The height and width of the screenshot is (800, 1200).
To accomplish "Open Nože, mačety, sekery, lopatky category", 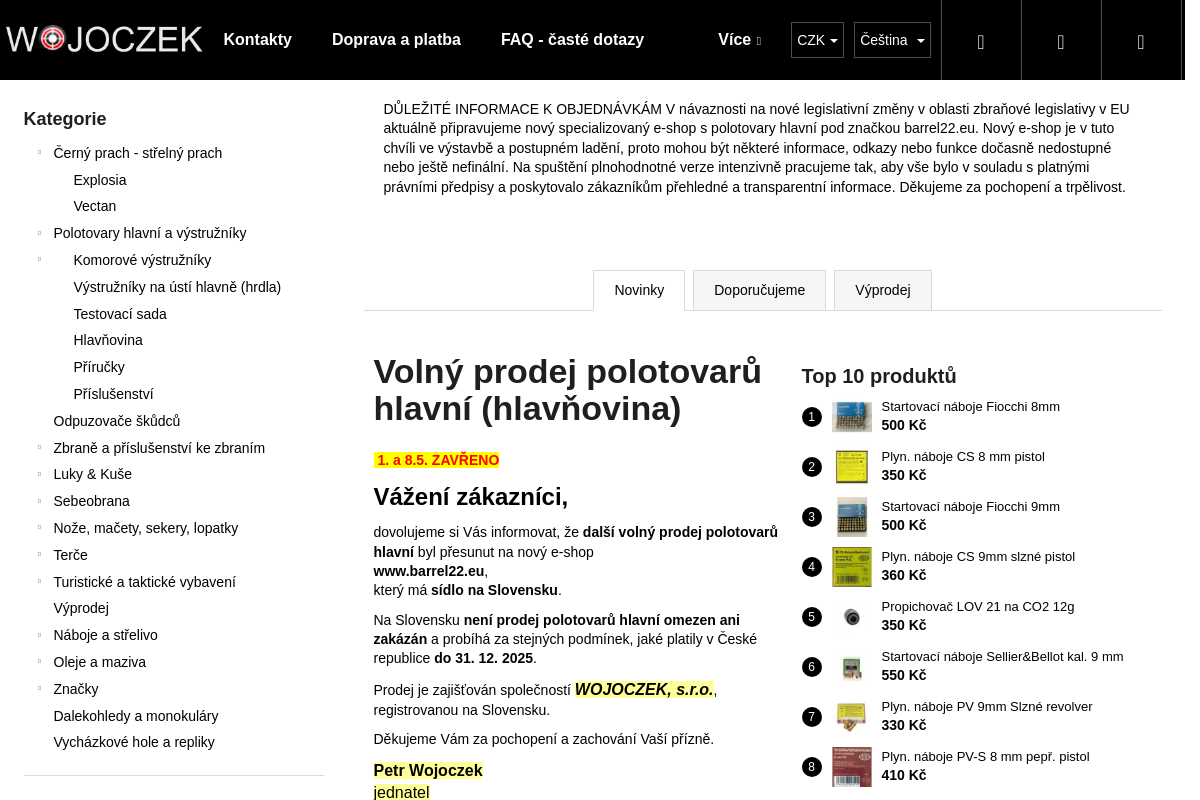I will point(146,528).
